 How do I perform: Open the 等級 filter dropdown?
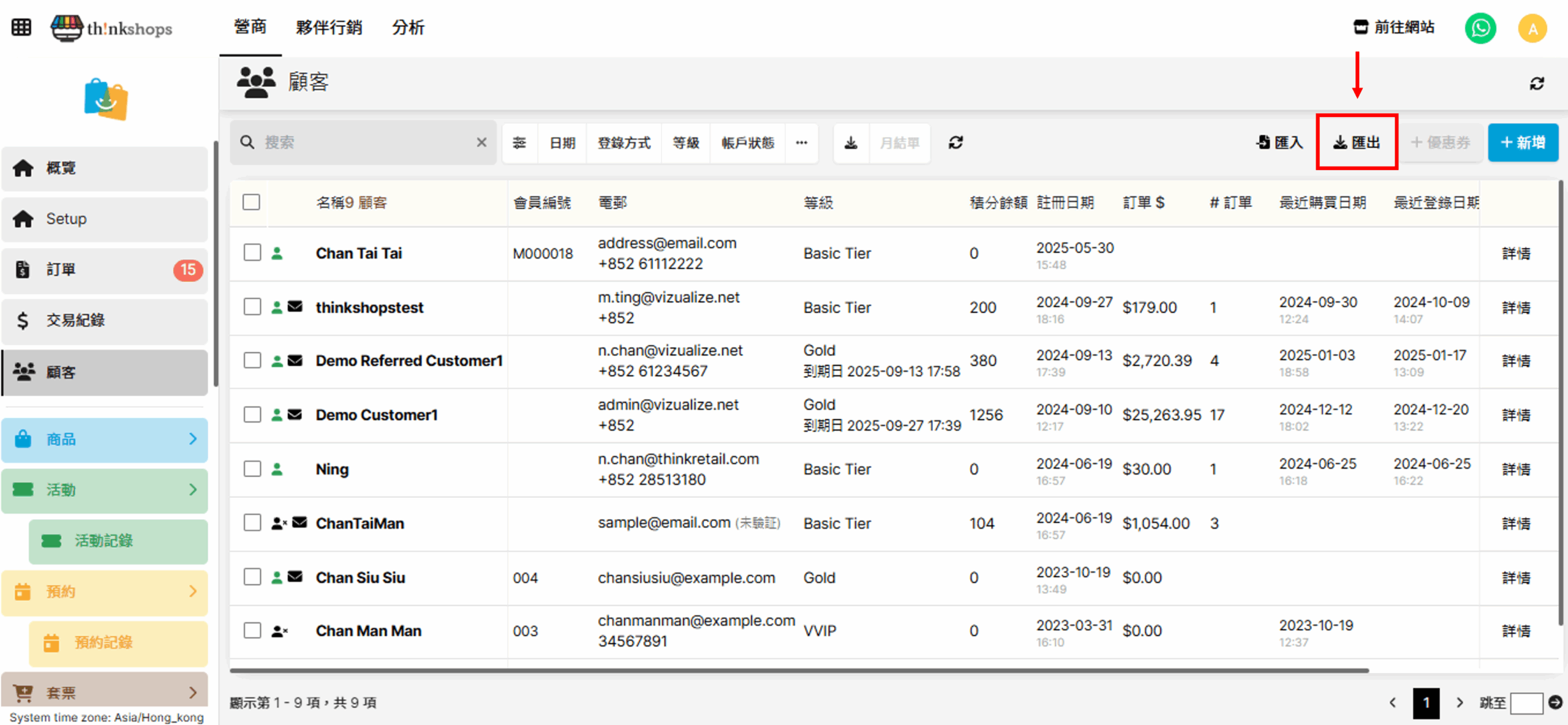tap(685, 143)
